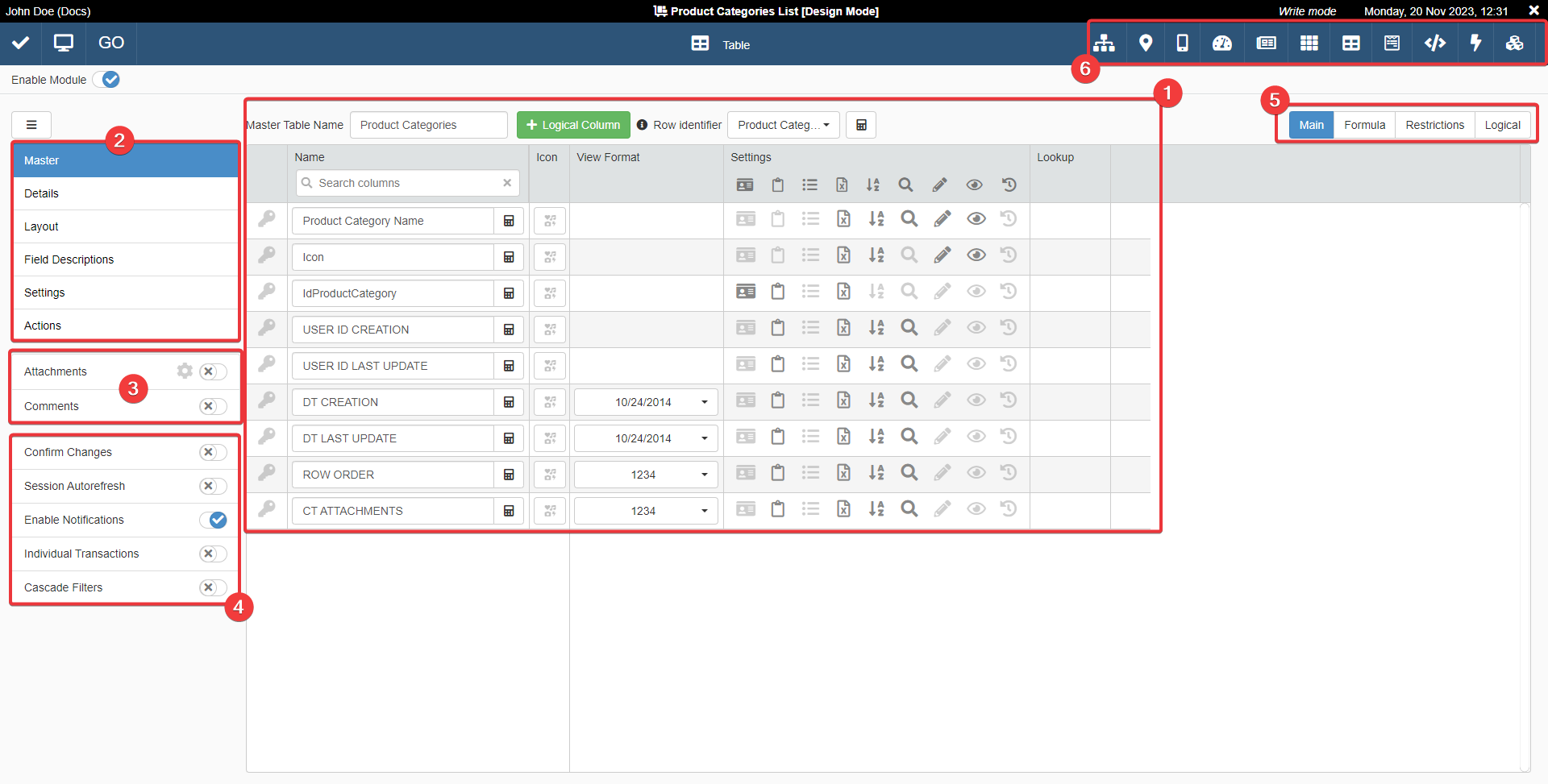Open the map location pin module
The image size is (1548, 784).
(1145, 44)
